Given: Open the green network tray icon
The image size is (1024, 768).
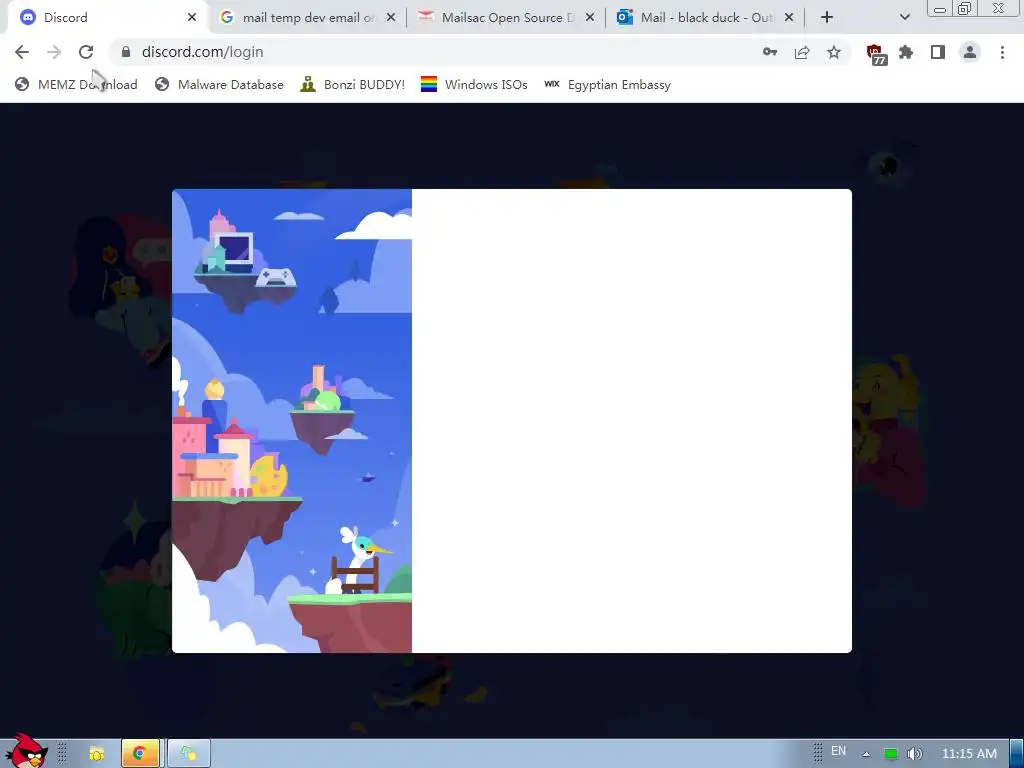Looking at the screenshot, I should pos(890,754).
